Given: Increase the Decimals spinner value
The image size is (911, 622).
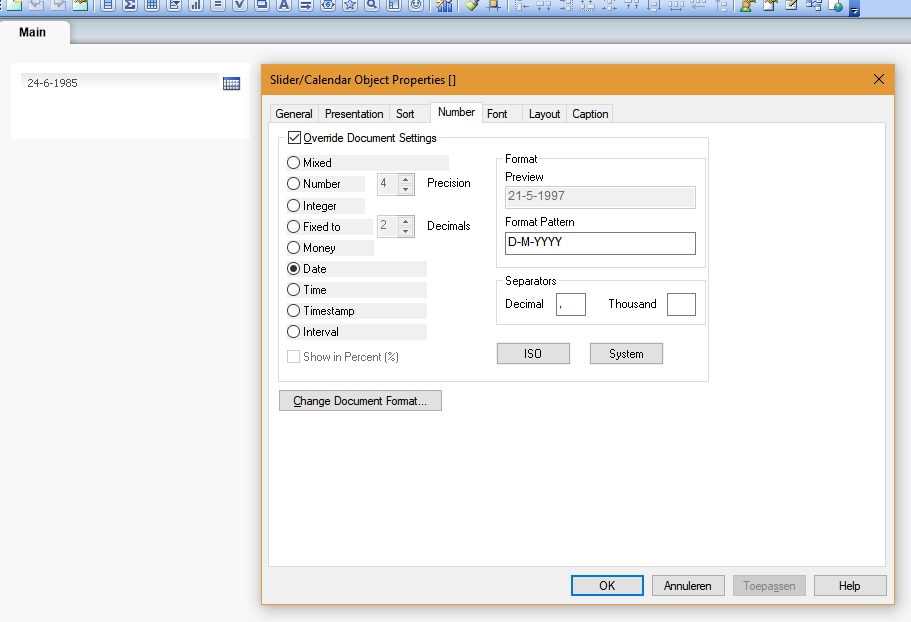Looking at the screenshot, I should tap(406, 221).
